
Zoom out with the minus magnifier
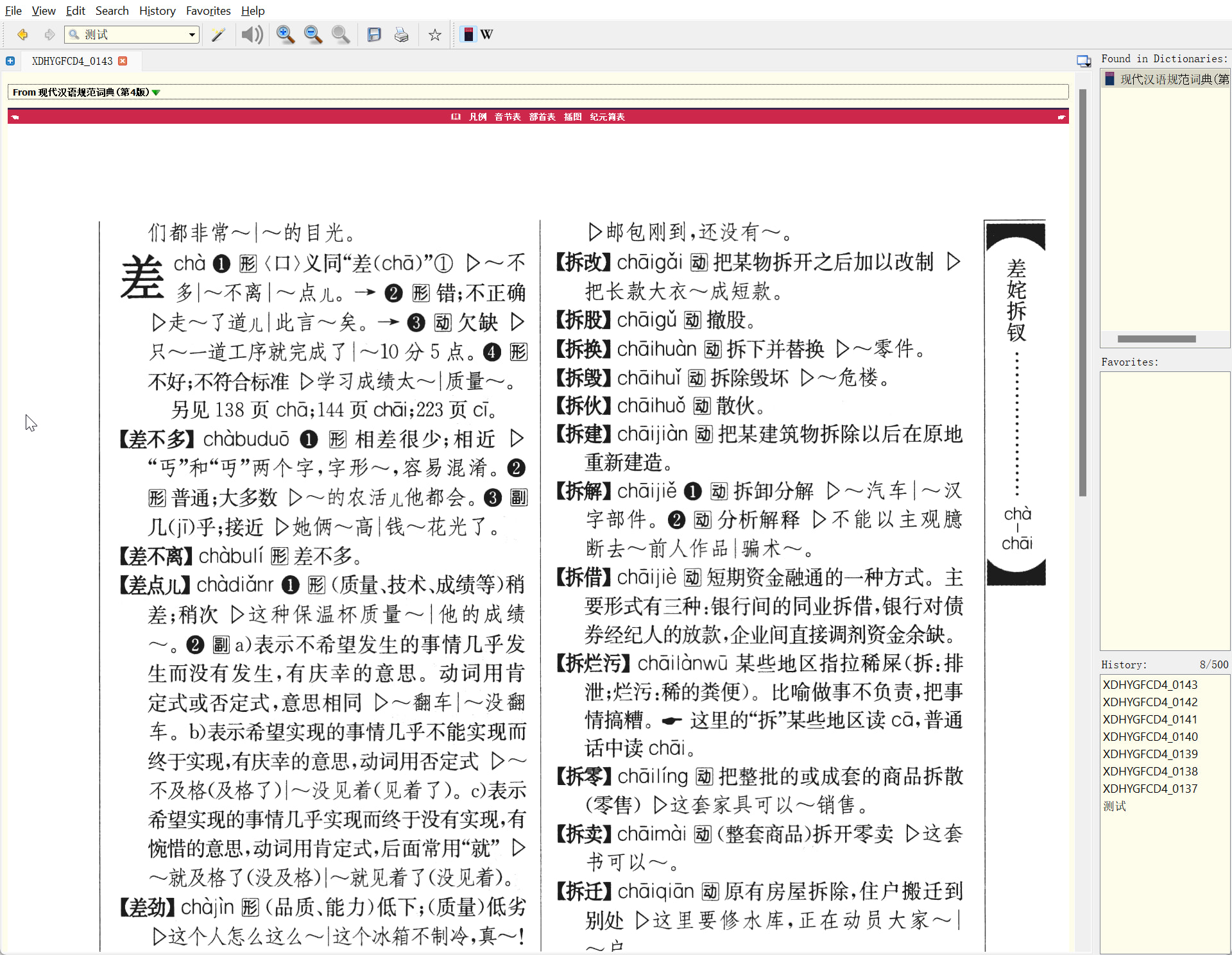click(x=313, y=35)
